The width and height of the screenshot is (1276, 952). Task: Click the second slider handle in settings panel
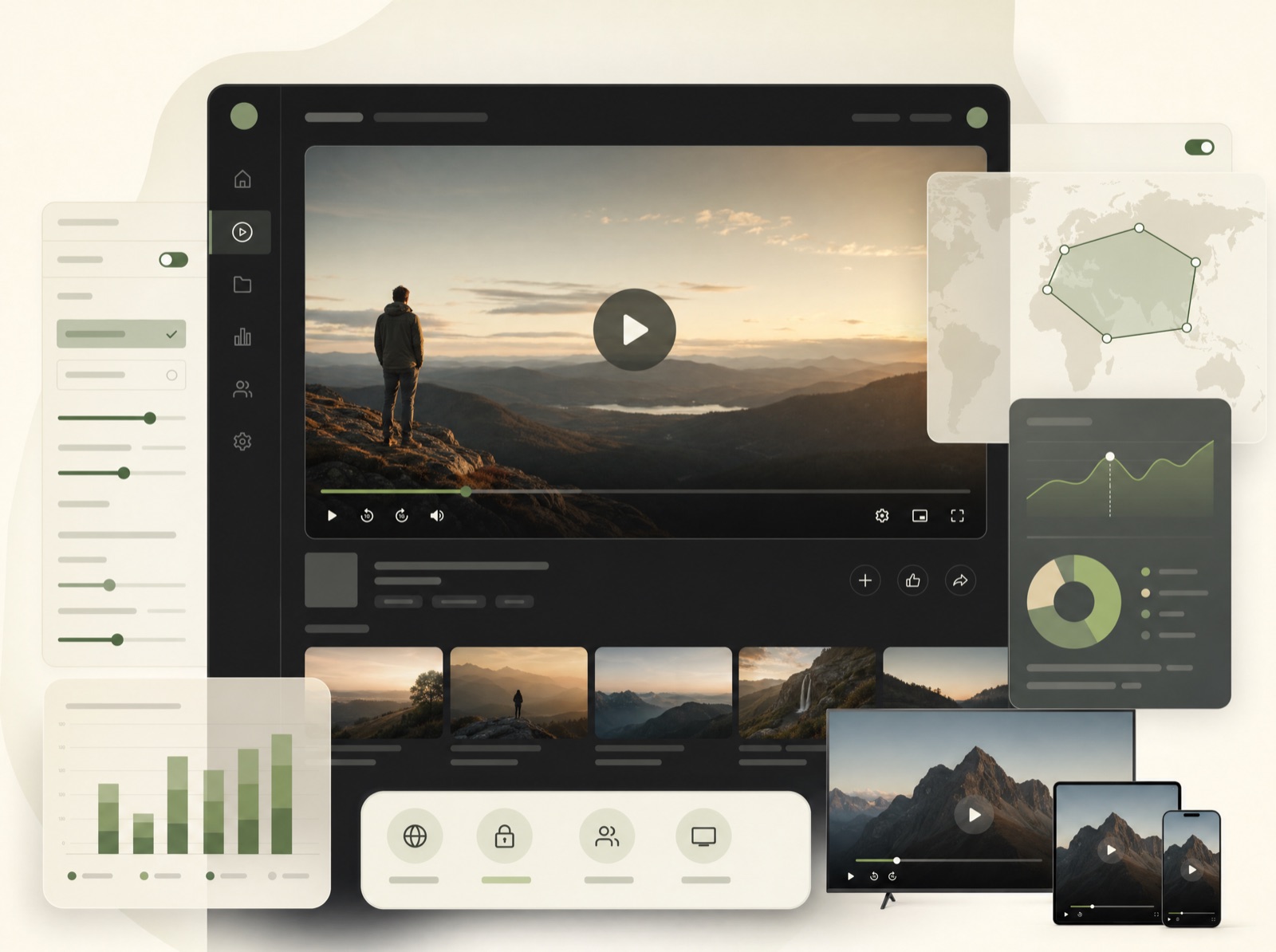tap(124, 473)
